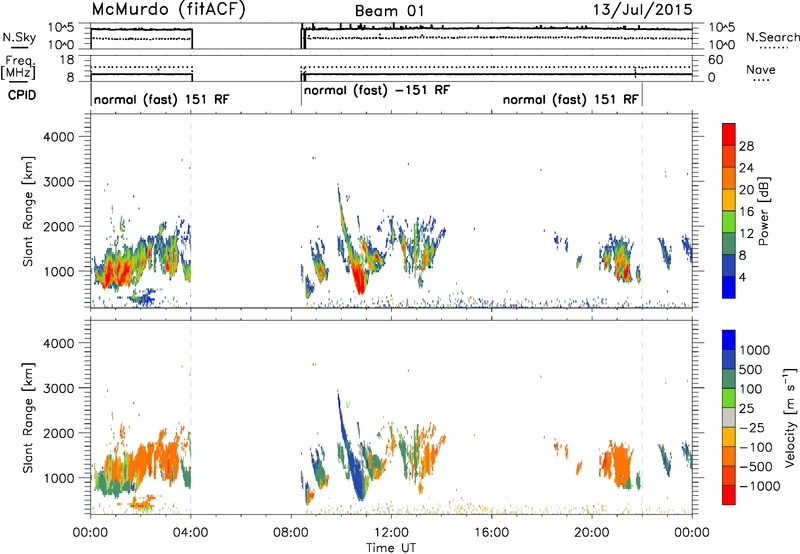Click the dashed vertical marker at 22:00 in velocity panel
Screen dimensions: 800x554
[x=642, y=417]
